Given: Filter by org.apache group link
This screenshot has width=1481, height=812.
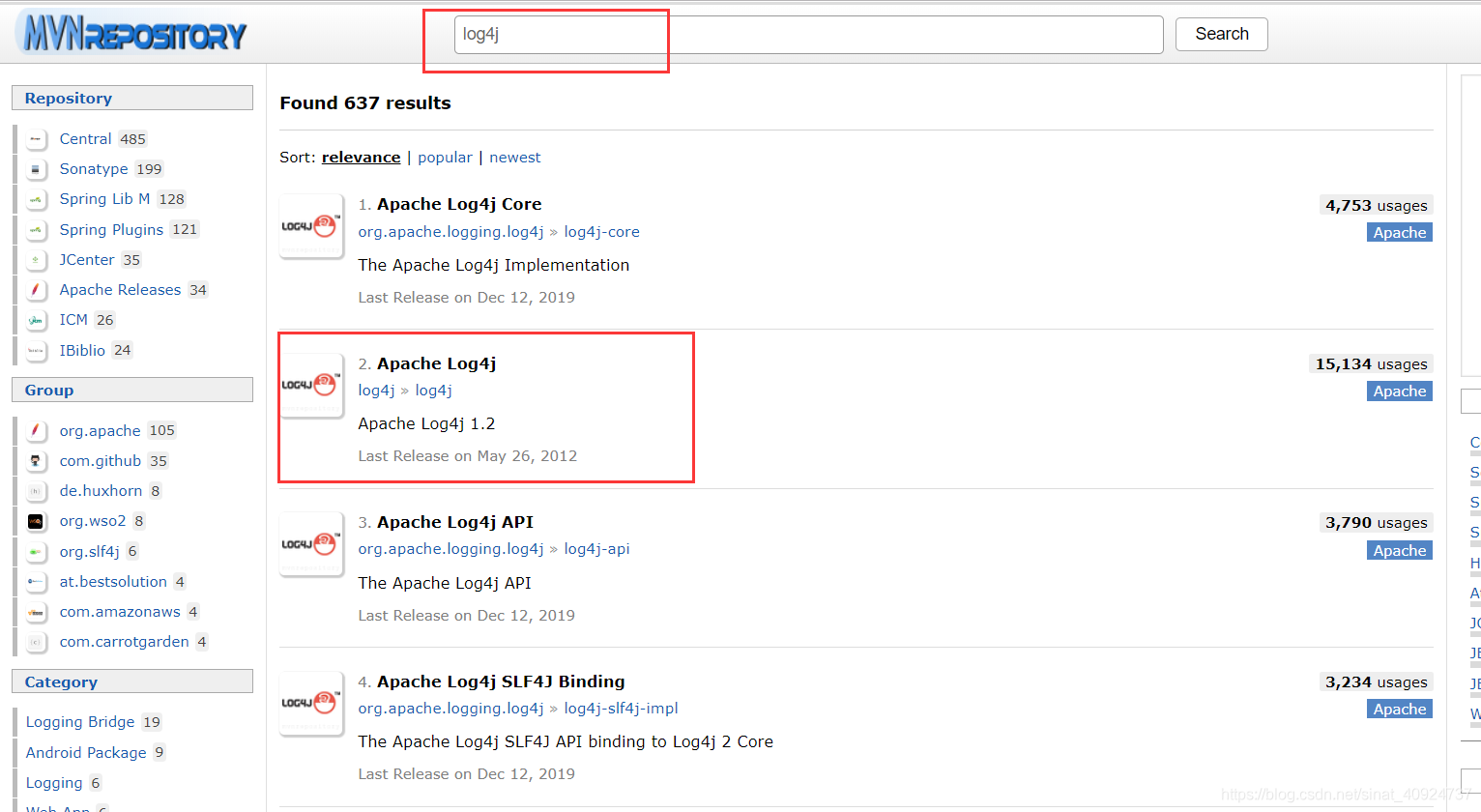Looking at the screenshot, I should (100, 431).
